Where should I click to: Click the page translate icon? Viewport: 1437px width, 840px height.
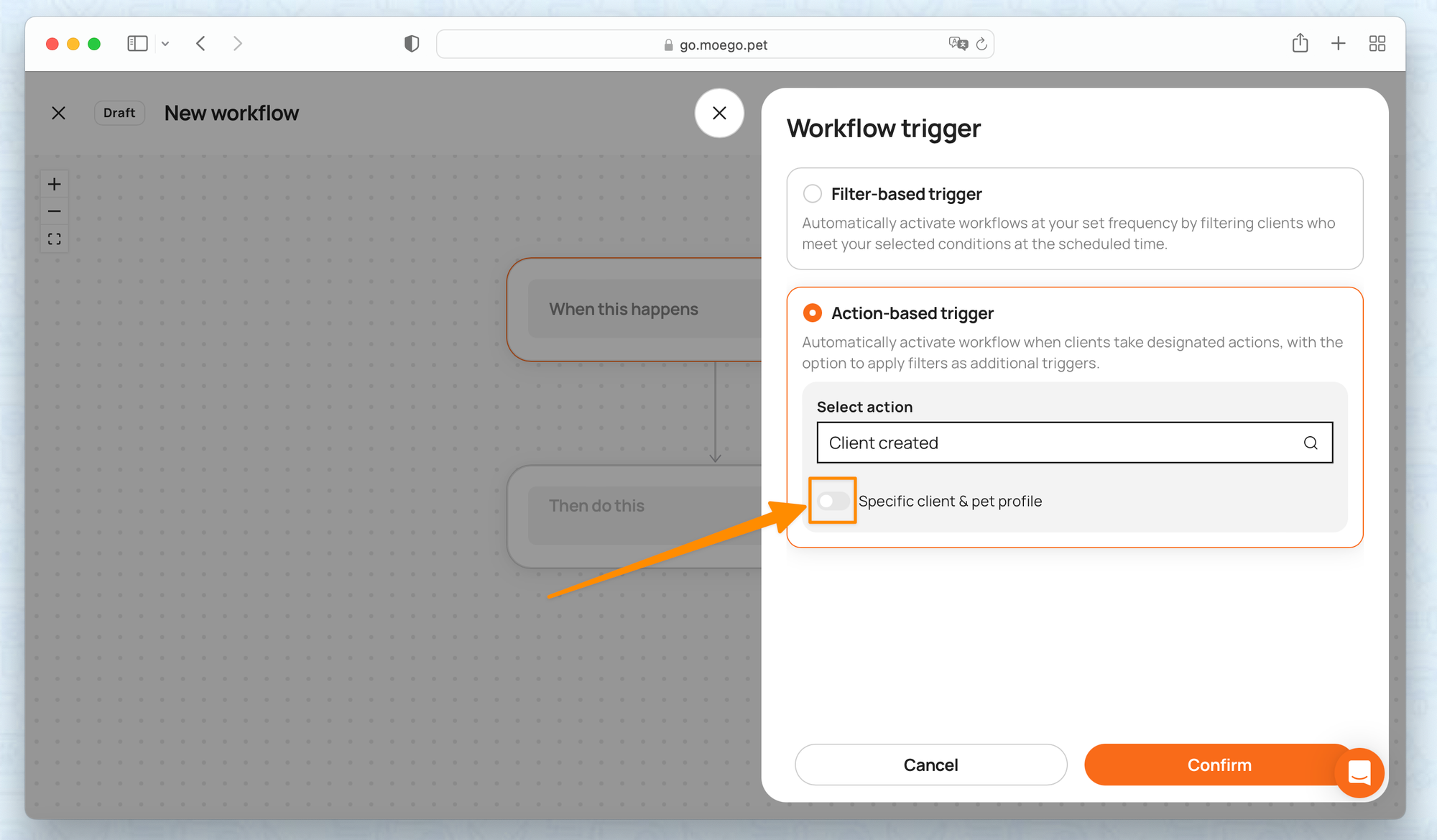tap(958, 44)
